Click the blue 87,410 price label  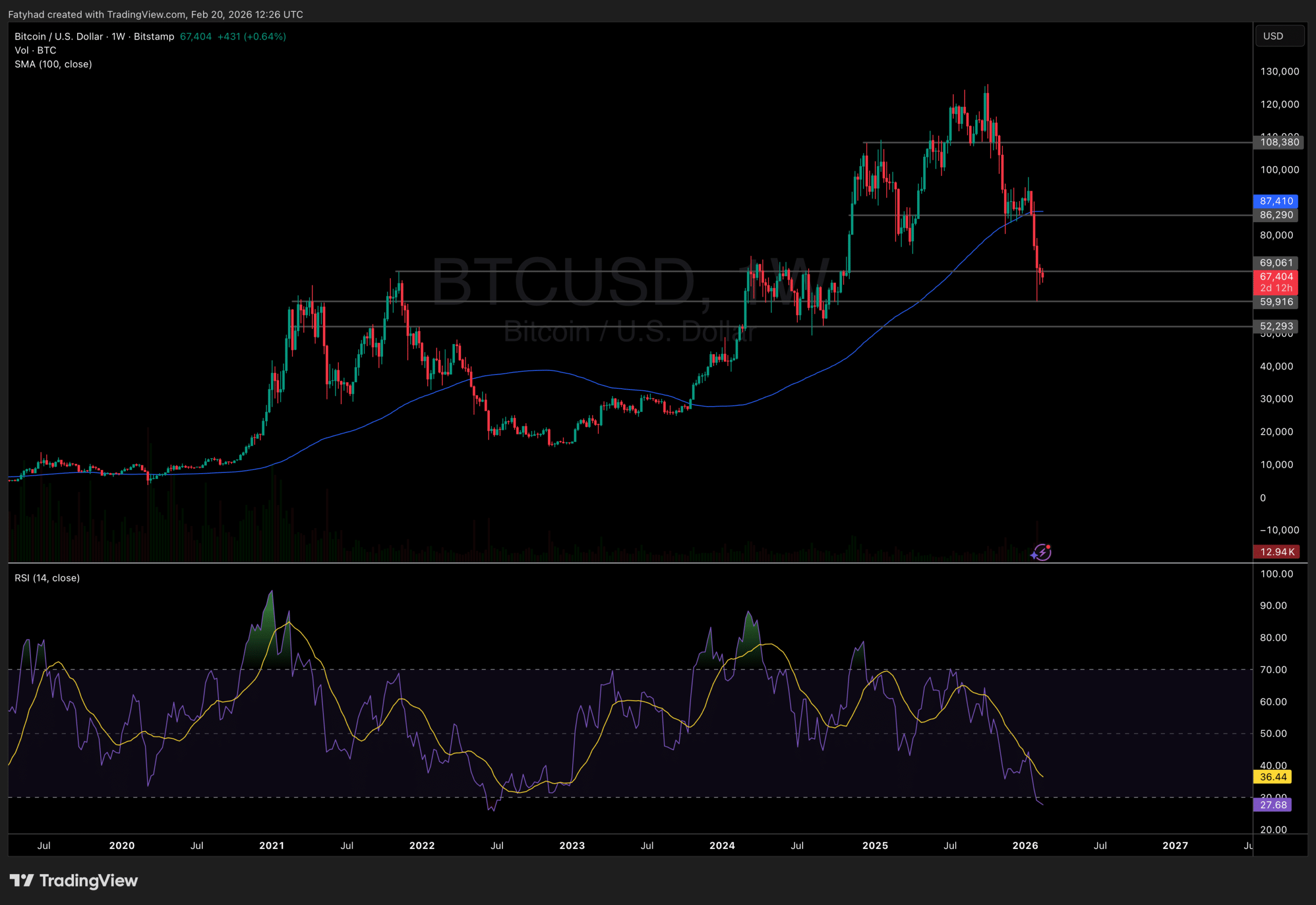pos(1277,201)
